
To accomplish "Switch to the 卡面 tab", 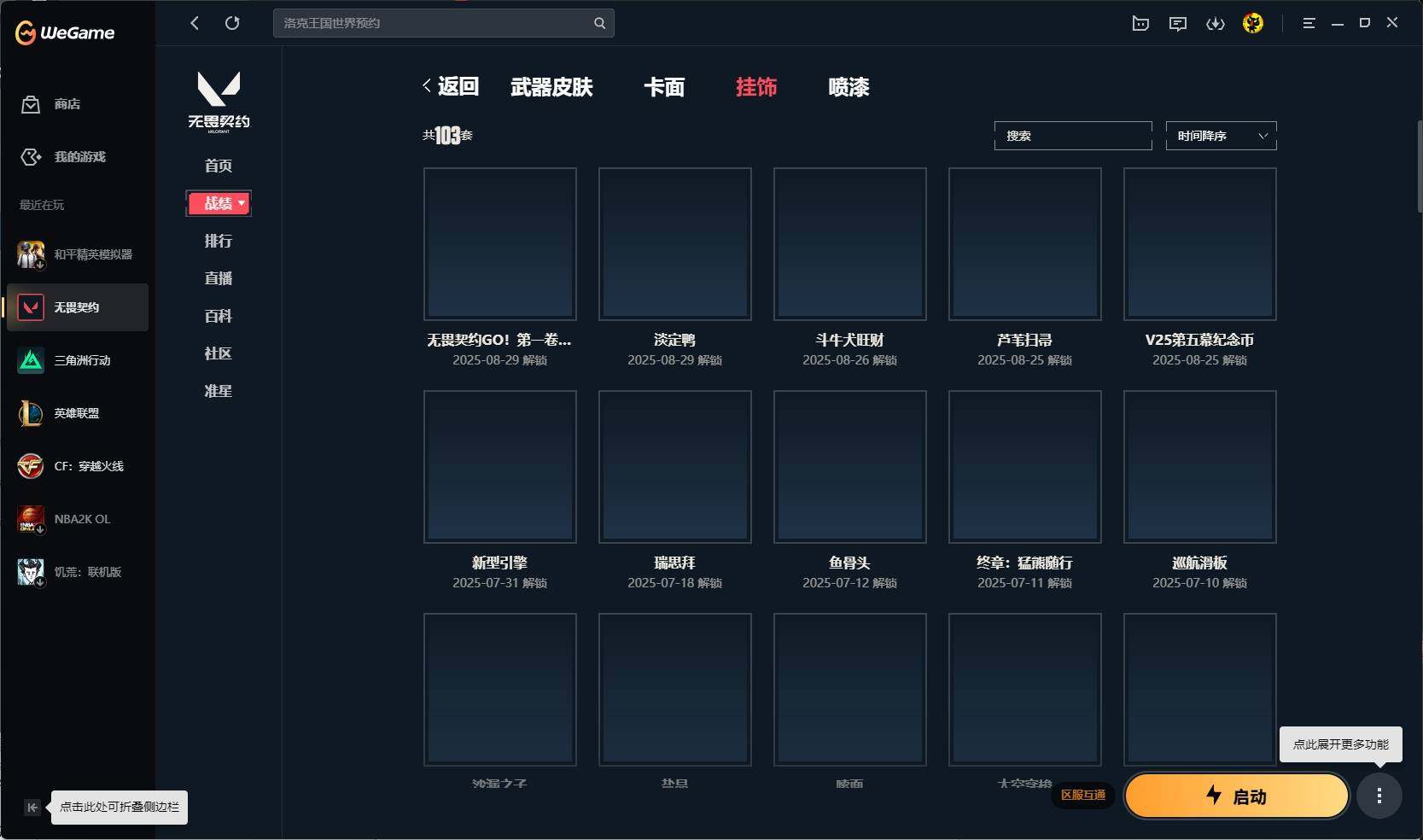I will tap(664, 87).
